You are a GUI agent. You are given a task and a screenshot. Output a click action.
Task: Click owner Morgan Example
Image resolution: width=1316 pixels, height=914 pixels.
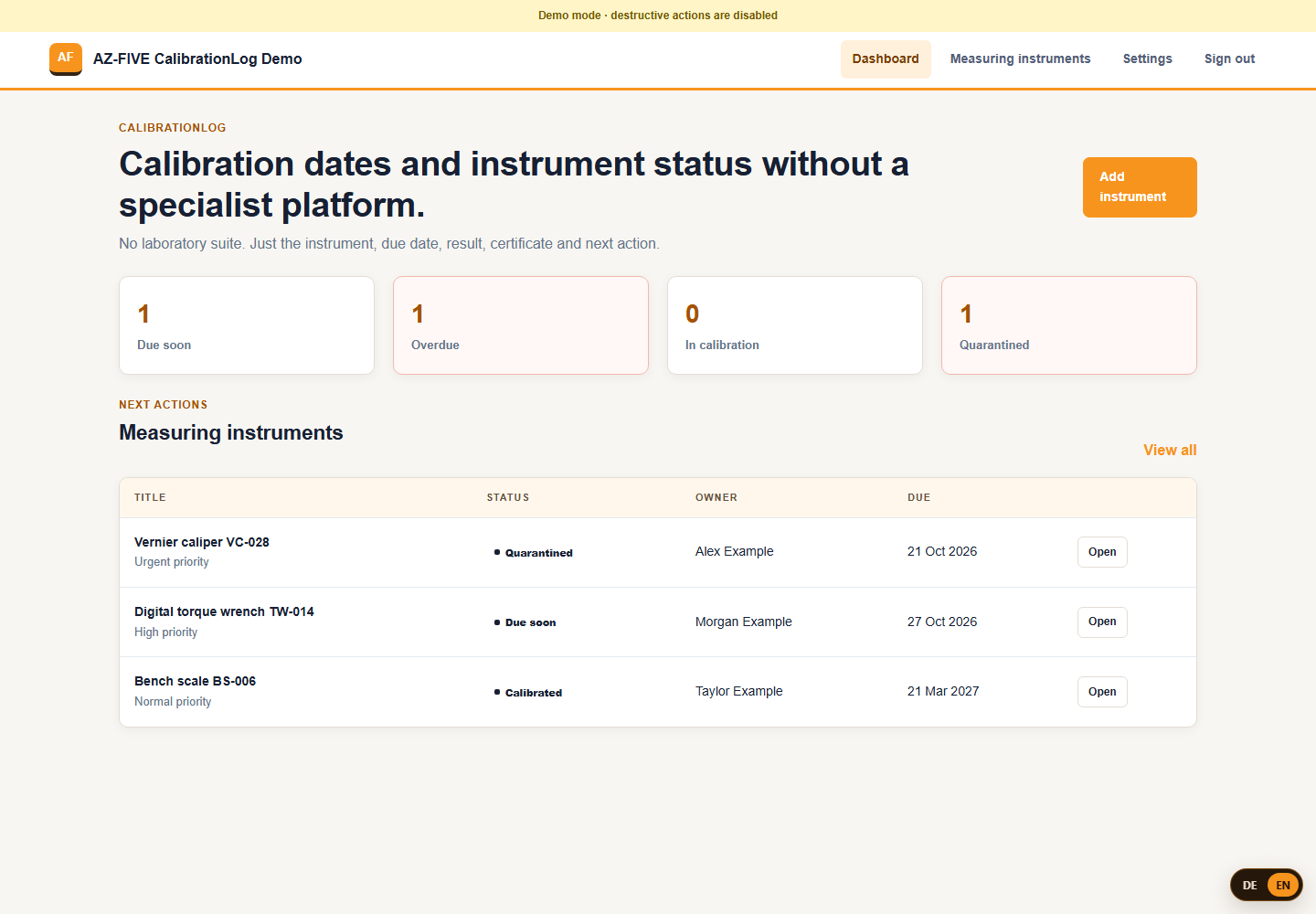[x=743, y=622]
